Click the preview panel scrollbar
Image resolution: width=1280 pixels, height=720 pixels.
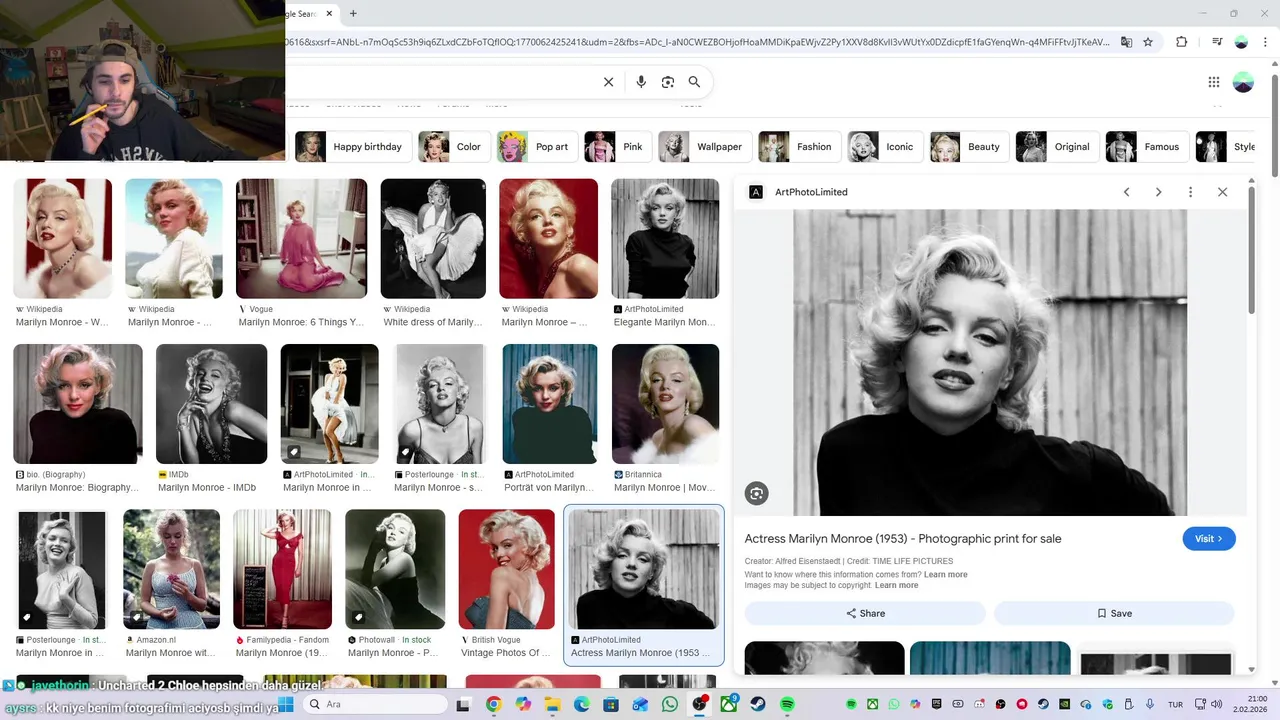tap(1252, 250)
